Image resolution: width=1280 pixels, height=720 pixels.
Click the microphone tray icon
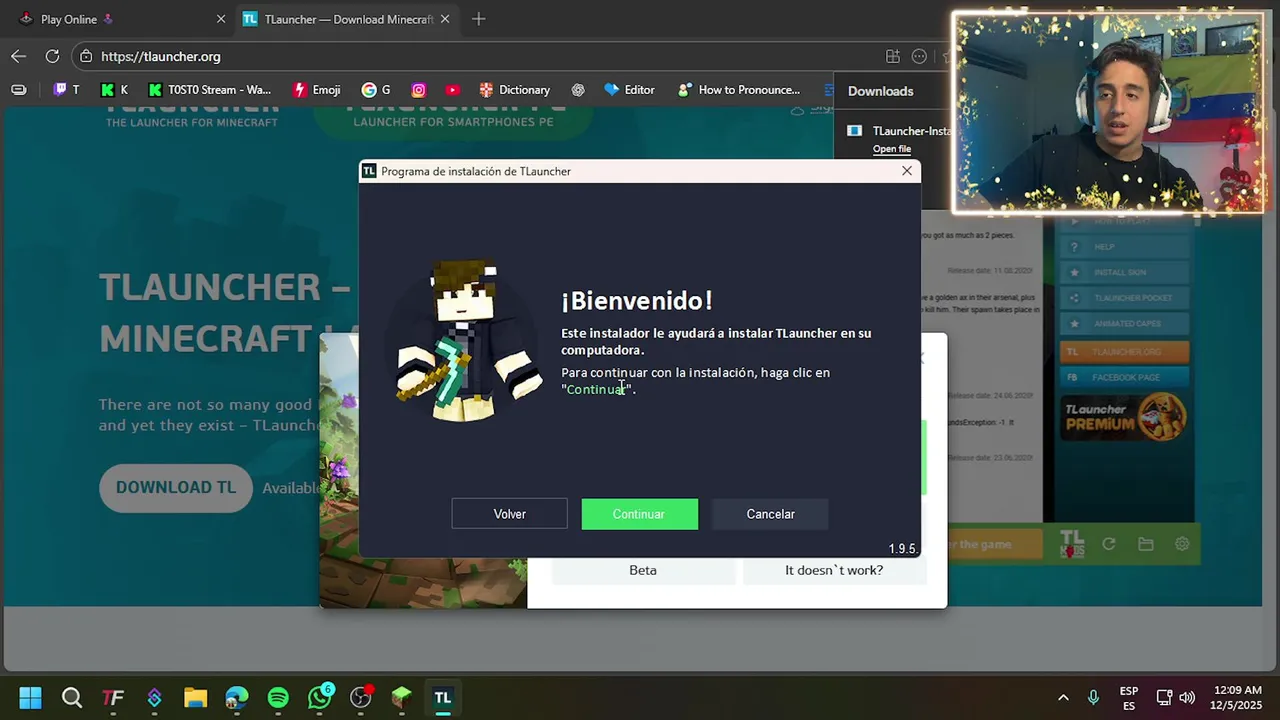tap(1093, 697)
